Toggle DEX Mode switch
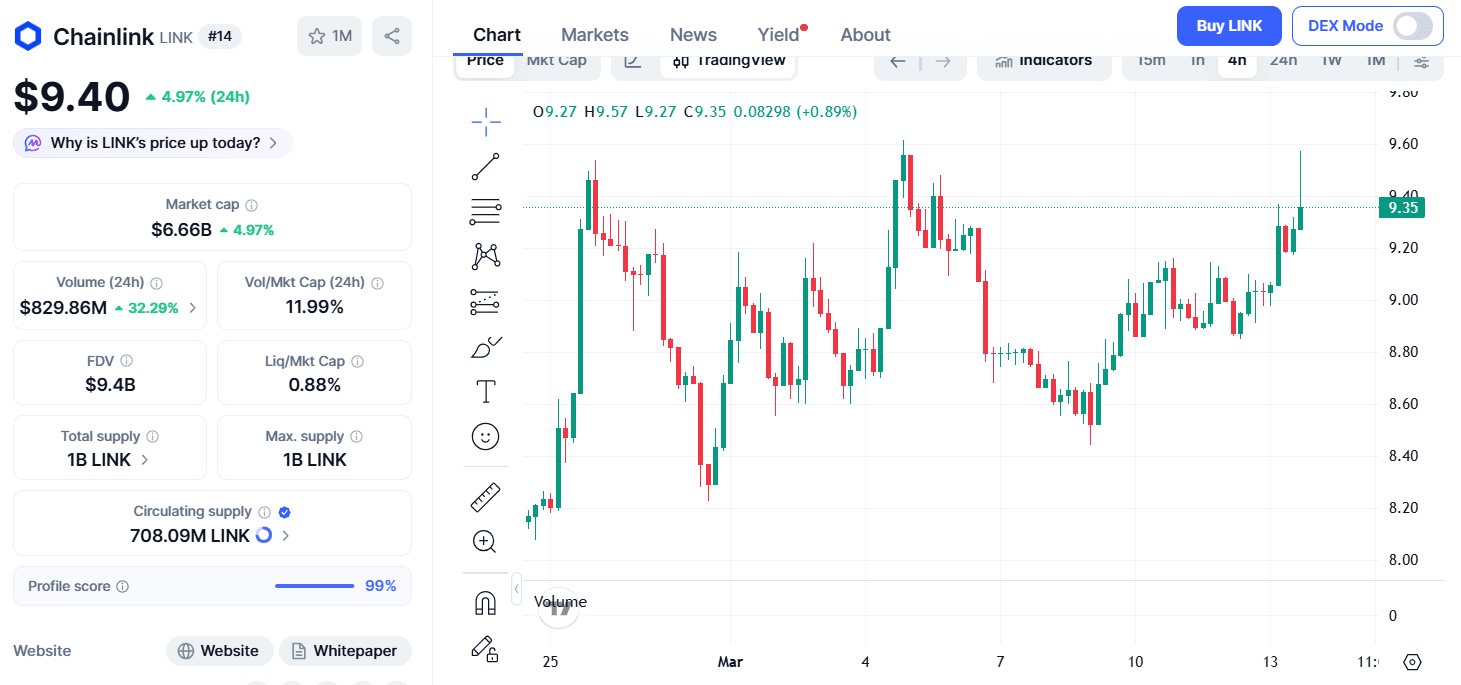 coord(1413,26)
